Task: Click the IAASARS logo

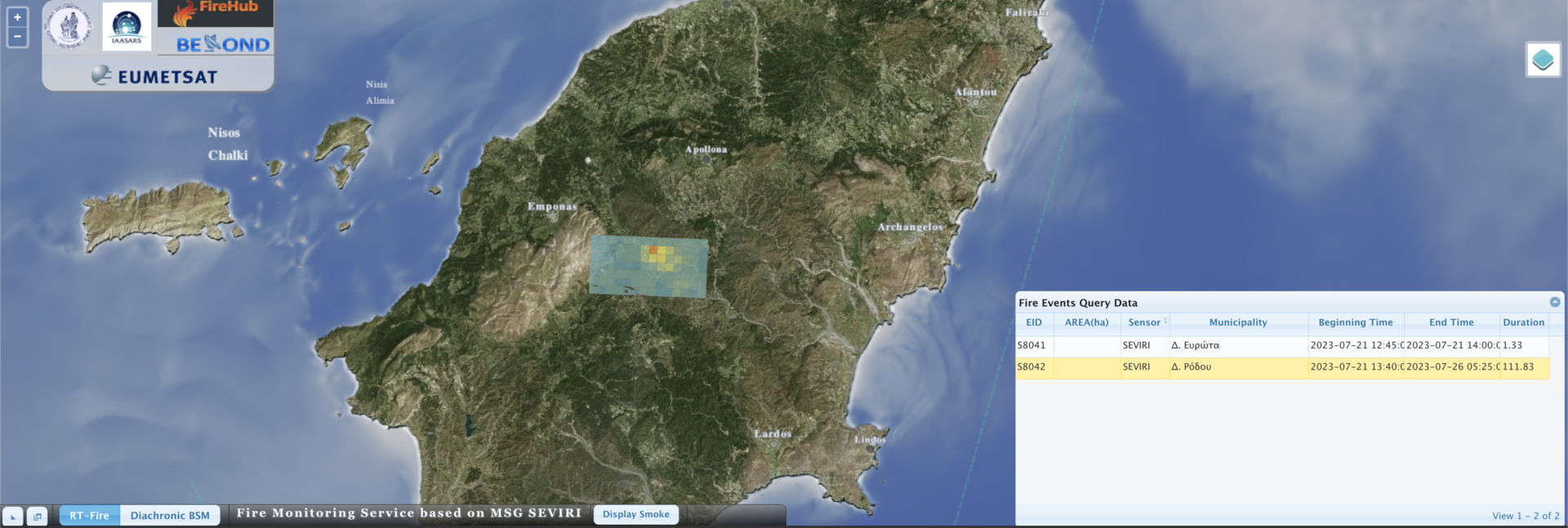Action: [127, 26]
